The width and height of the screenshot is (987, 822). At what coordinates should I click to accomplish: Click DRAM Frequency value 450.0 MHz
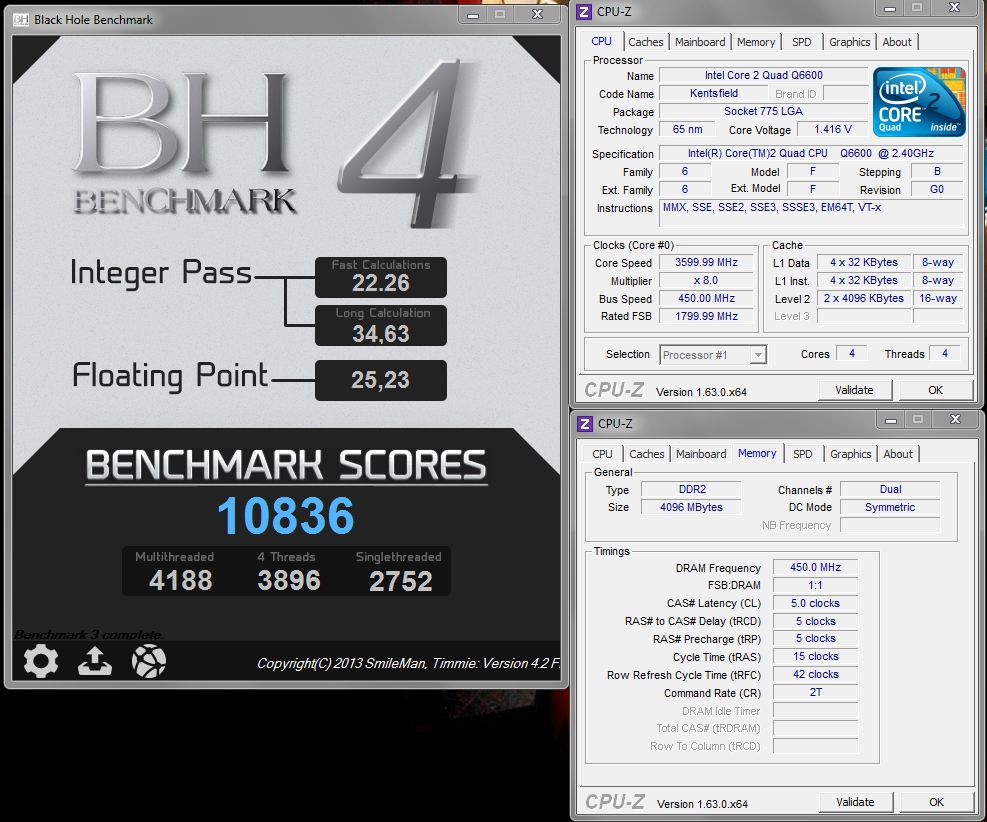click(x=815, y=567)
